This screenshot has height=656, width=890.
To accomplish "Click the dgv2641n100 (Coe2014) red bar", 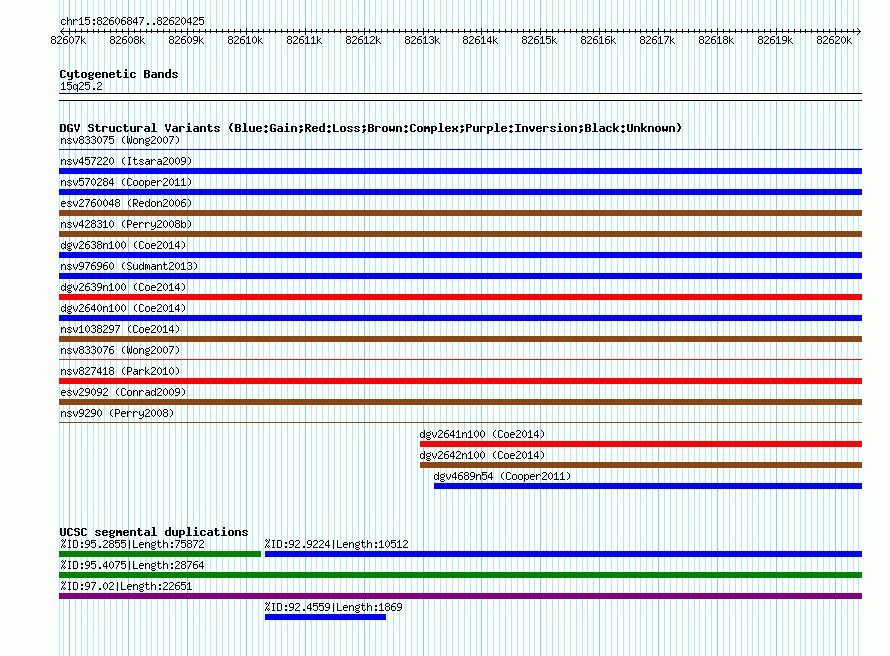I will pos(641,444).
